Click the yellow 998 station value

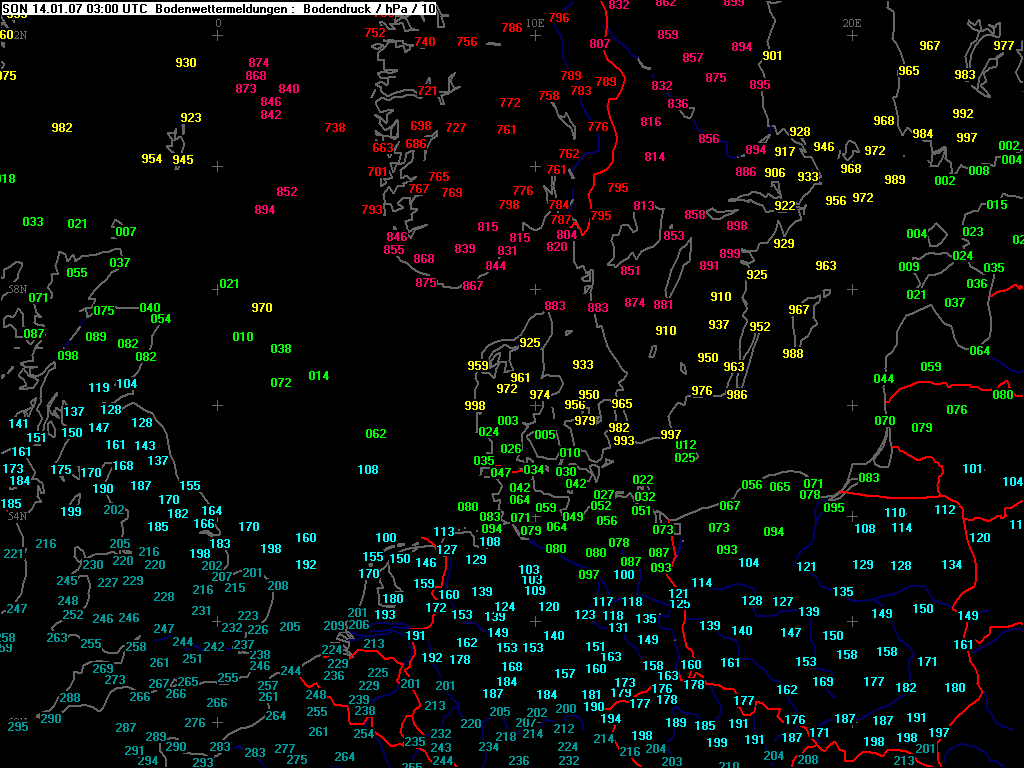click(475, 406)
